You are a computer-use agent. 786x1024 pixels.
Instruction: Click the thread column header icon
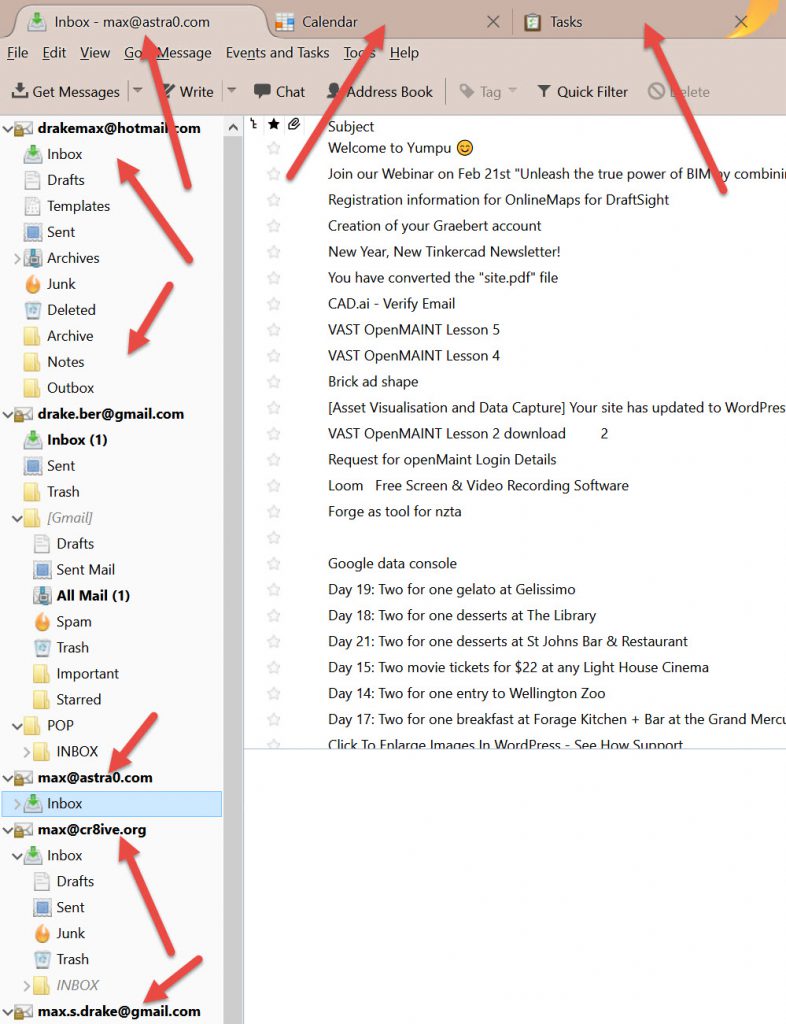[254, 125]
